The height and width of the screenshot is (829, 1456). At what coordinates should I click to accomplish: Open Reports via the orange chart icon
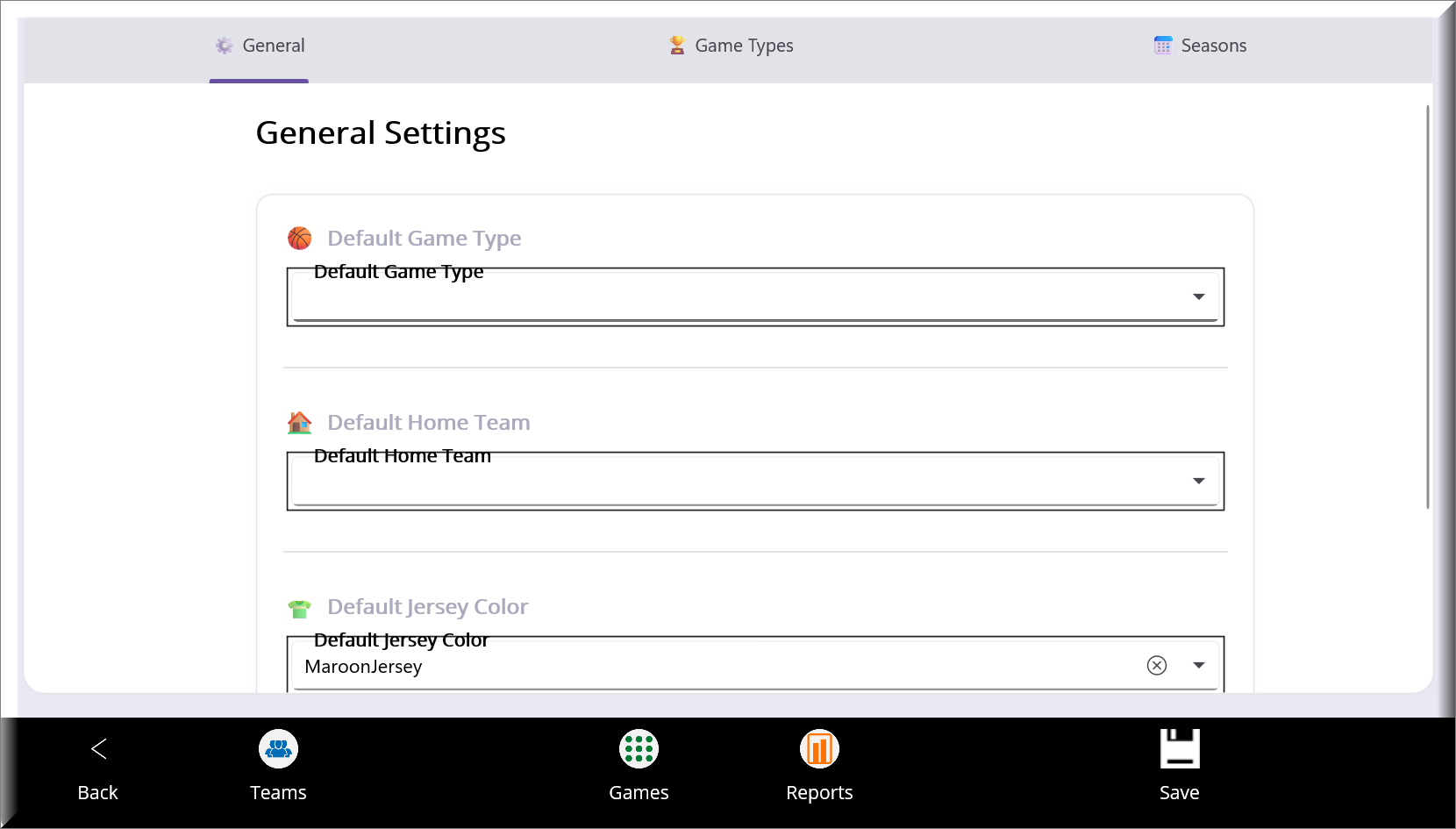819,749
